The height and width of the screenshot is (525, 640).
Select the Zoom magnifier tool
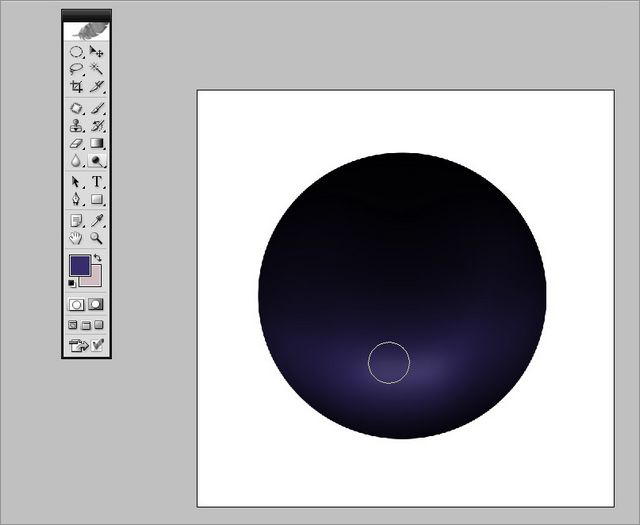coord(96,238)
